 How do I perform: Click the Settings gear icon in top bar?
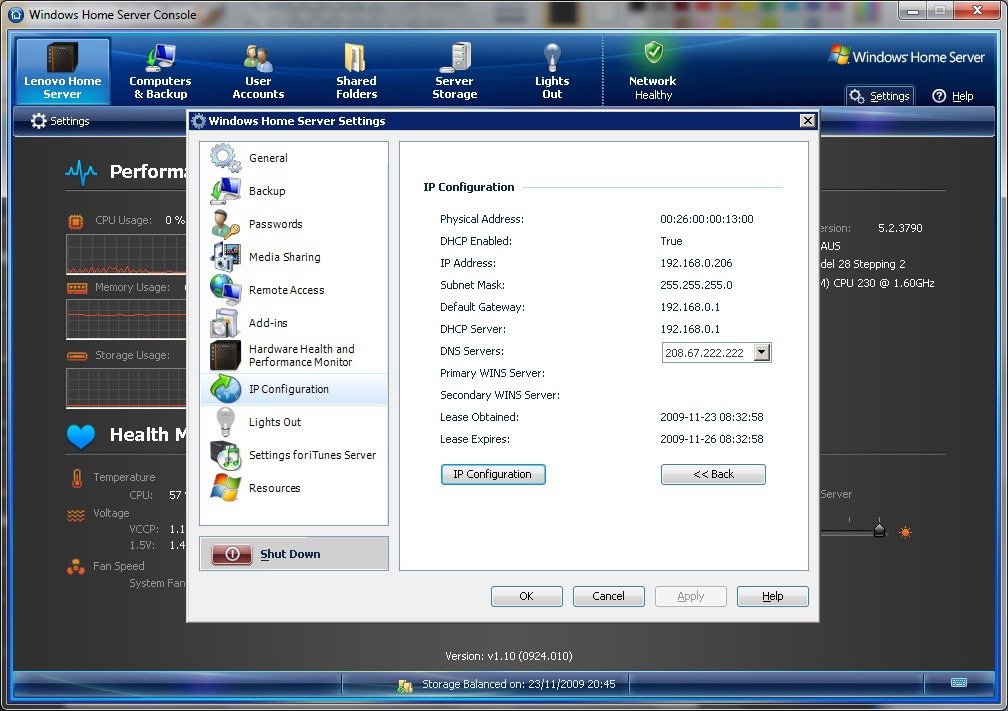pos(856,96)
